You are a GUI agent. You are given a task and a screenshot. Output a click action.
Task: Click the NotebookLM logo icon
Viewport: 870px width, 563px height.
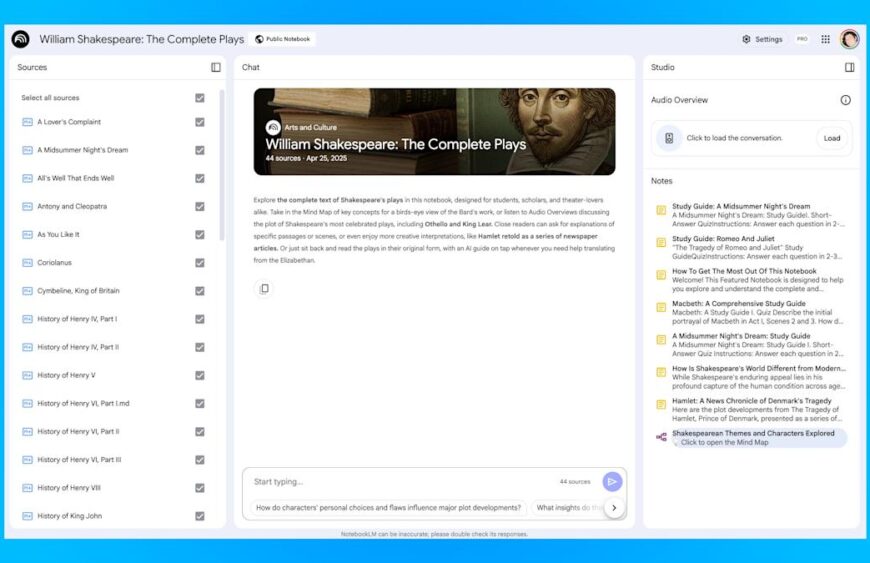(21, 39)
